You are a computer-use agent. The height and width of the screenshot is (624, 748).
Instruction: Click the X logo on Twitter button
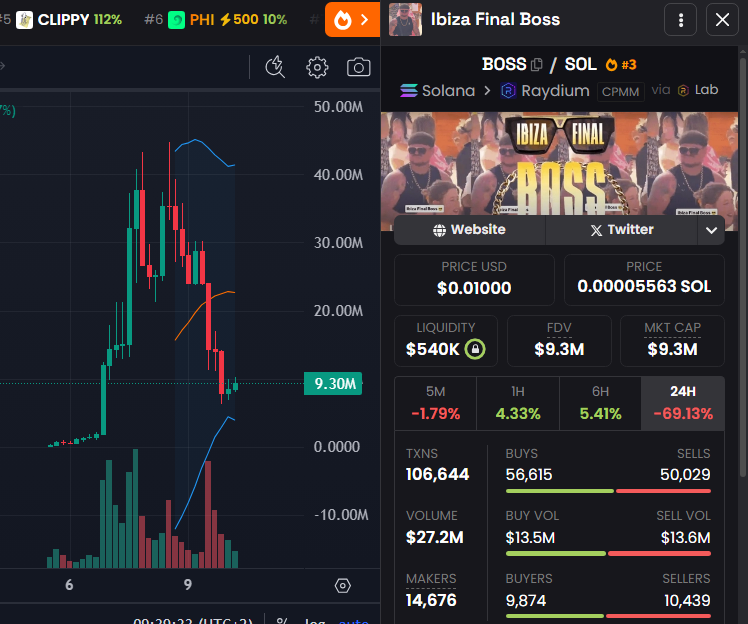point(596,230)
